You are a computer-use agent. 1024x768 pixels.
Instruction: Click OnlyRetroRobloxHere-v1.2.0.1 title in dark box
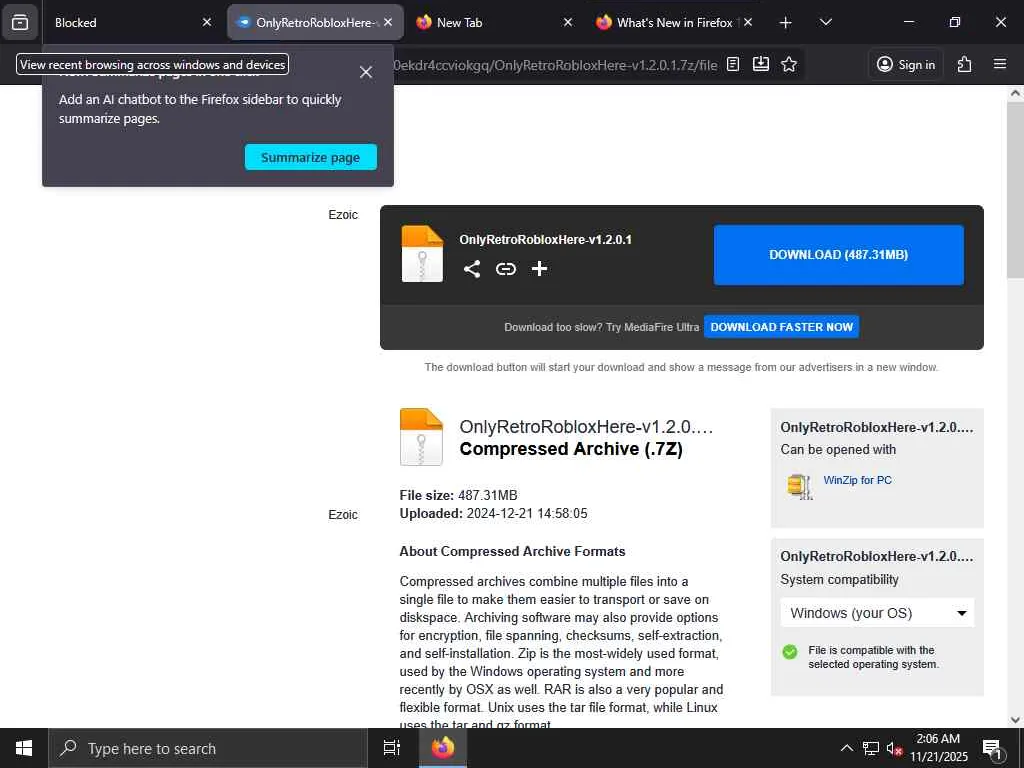[545, 240]
